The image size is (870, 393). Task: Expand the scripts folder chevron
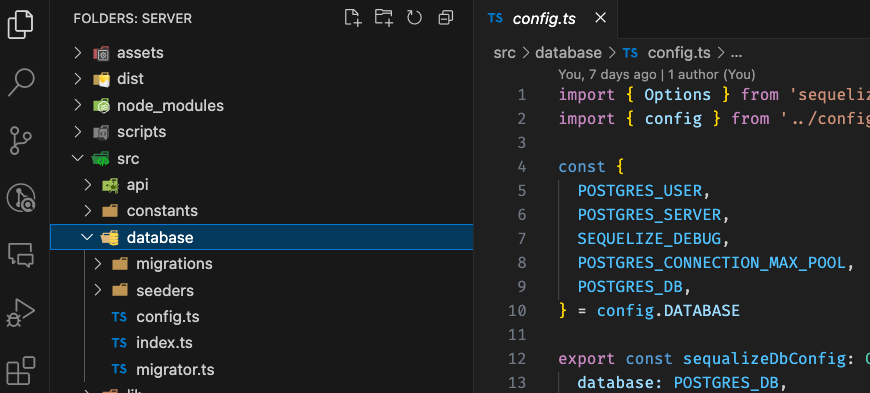78,132
